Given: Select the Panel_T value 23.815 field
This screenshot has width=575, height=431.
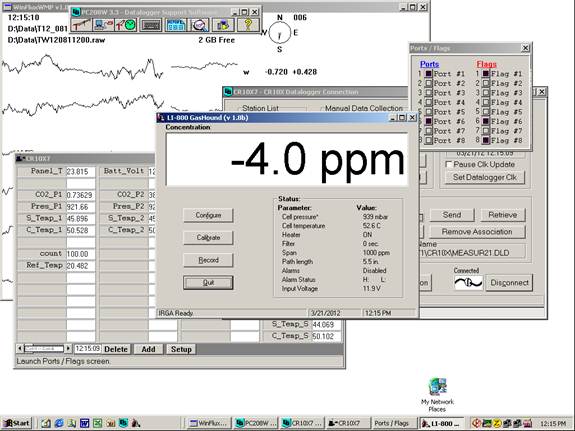Looking at the screenshot, I should tap(80, 172).
